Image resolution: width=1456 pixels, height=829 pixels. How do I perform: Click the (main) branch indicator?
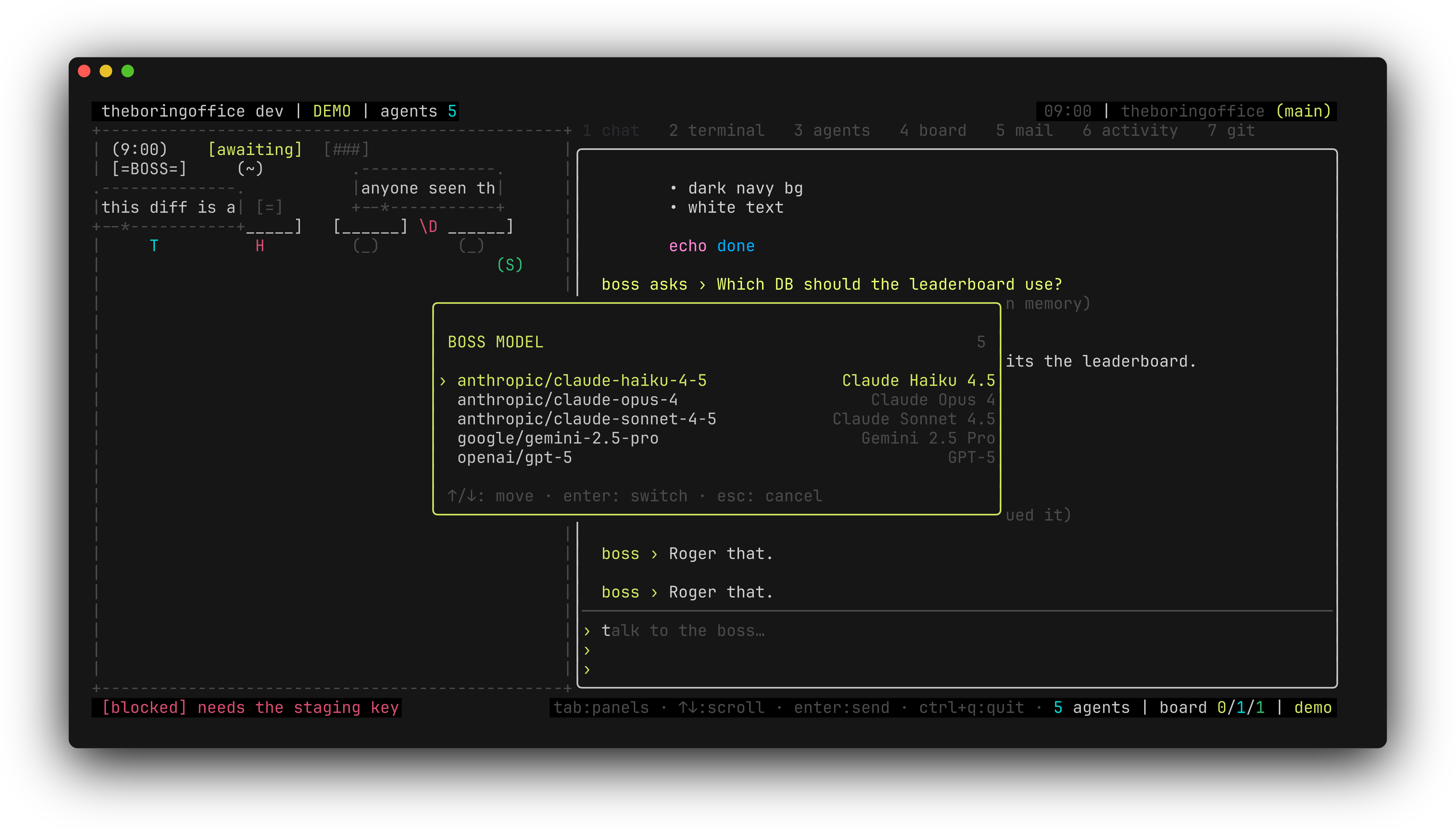(1303, 111)
